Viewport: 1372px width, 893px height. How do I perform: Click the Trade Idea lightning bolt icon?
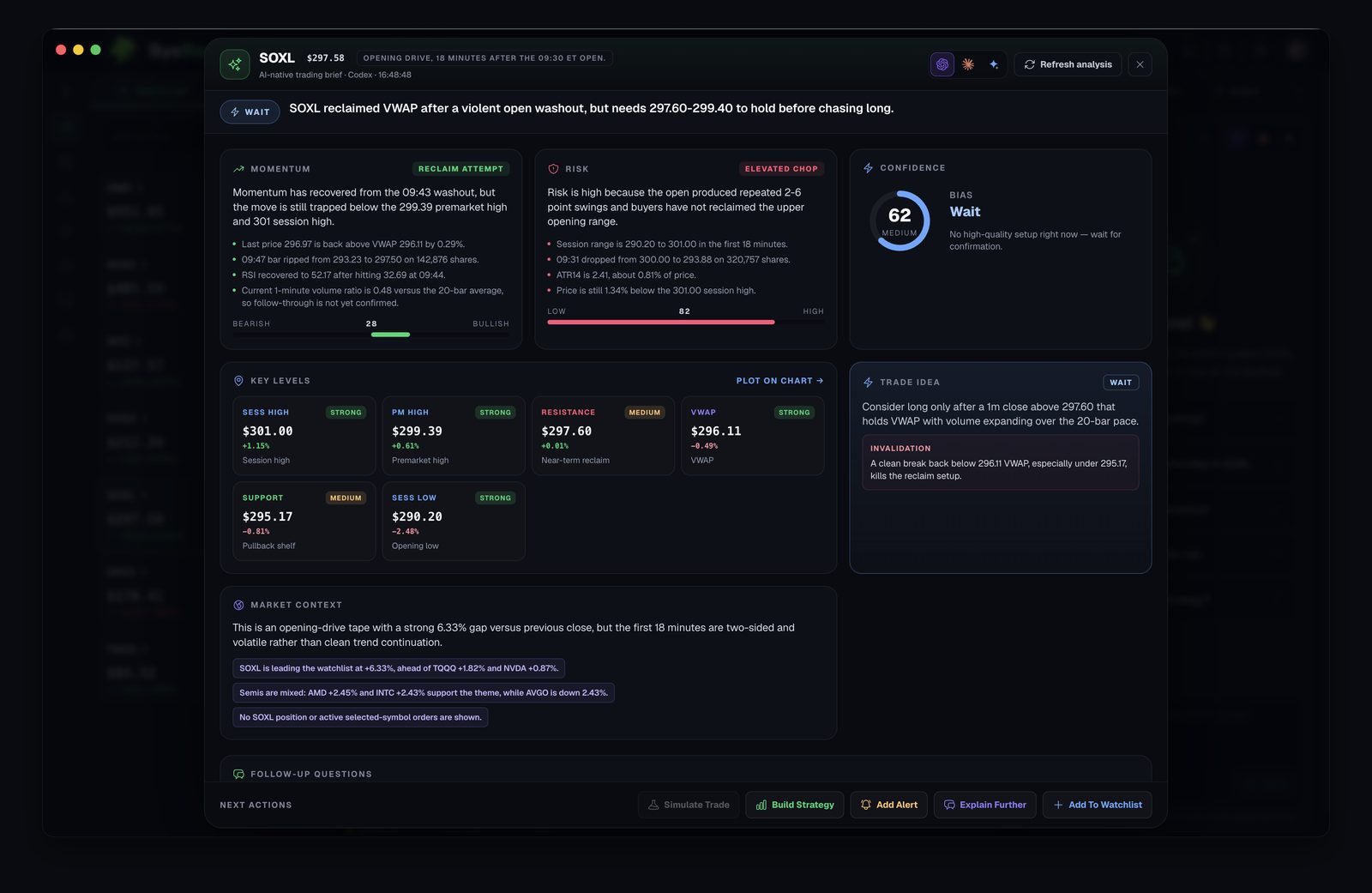[x=868, y=383]
